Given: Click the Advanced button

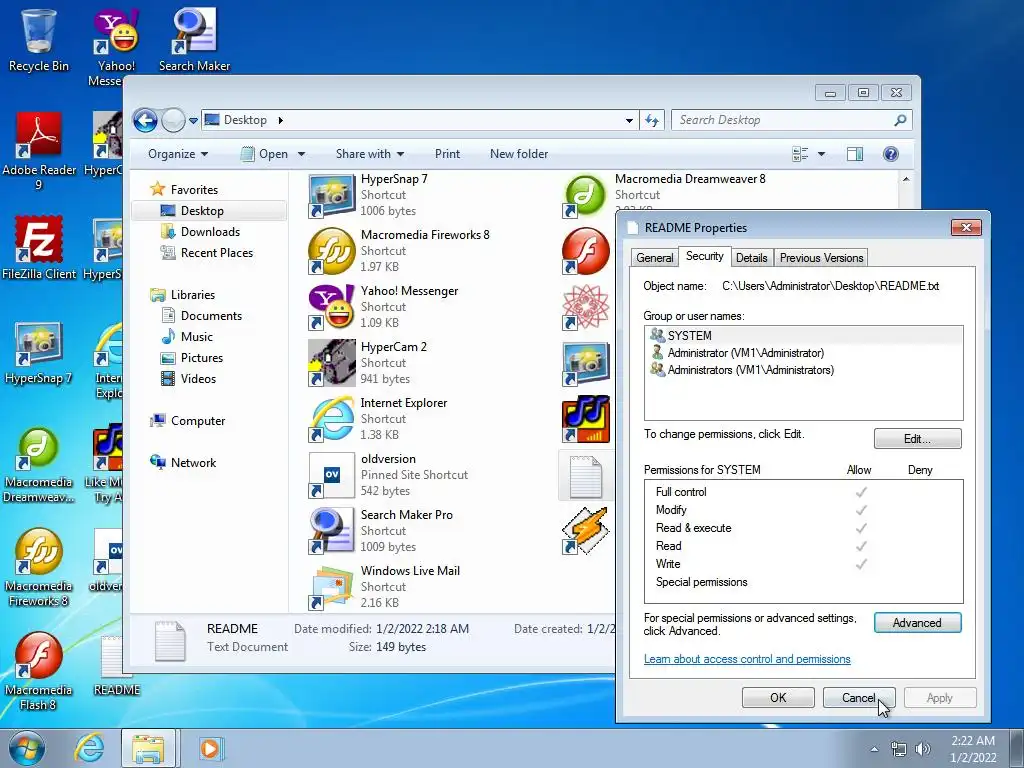Looking at the screenshot, I should [917, 623].
